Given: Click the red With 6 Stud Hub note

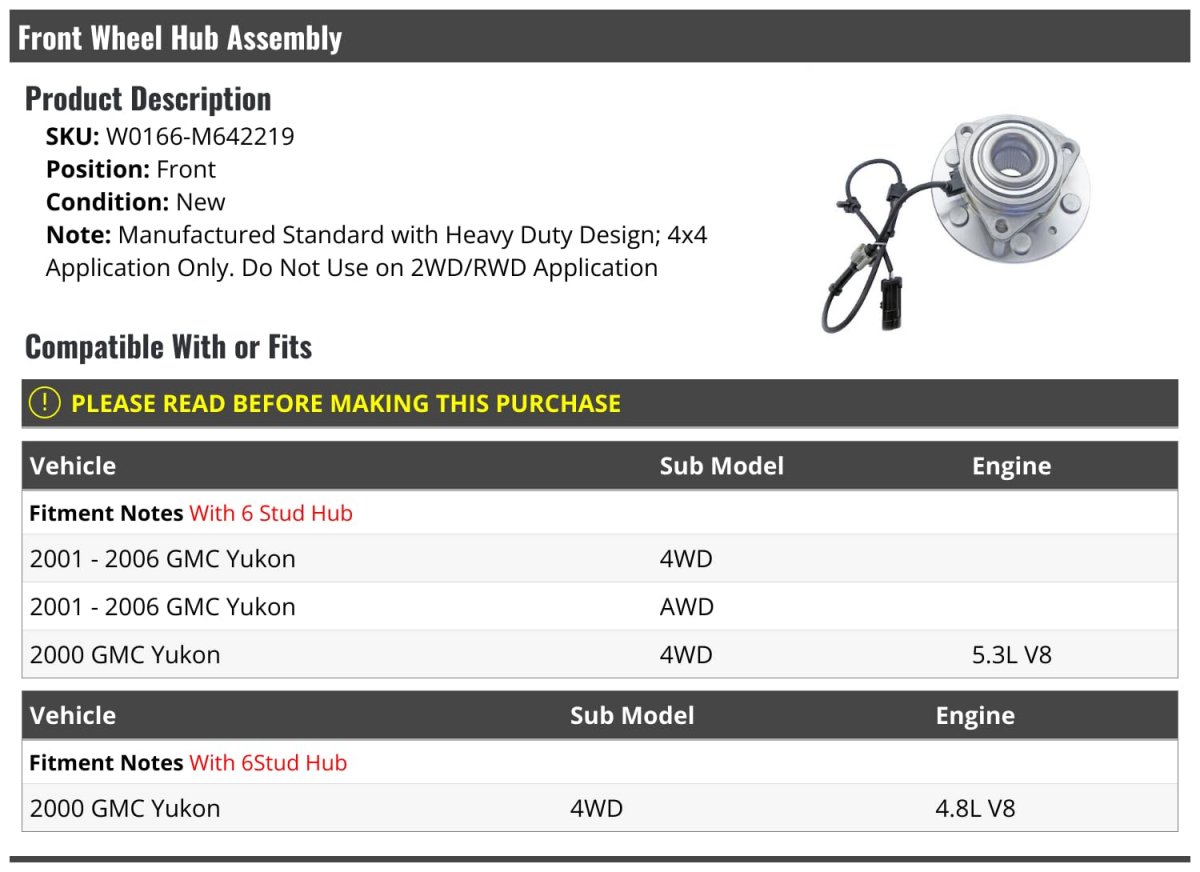Looking at the screenshot, I should click(271, 513).
